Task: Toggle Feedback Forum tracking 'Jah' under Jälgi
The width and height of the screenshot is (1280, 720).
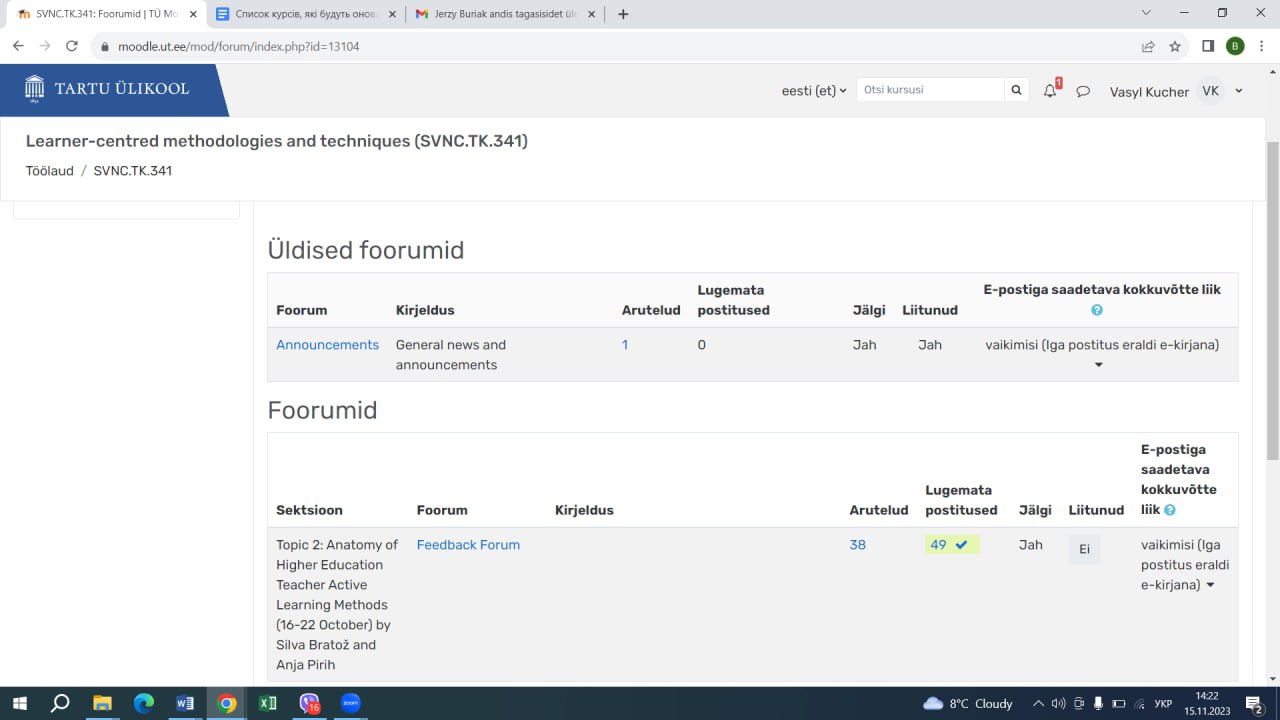Action: click(x=1030, y=545)
